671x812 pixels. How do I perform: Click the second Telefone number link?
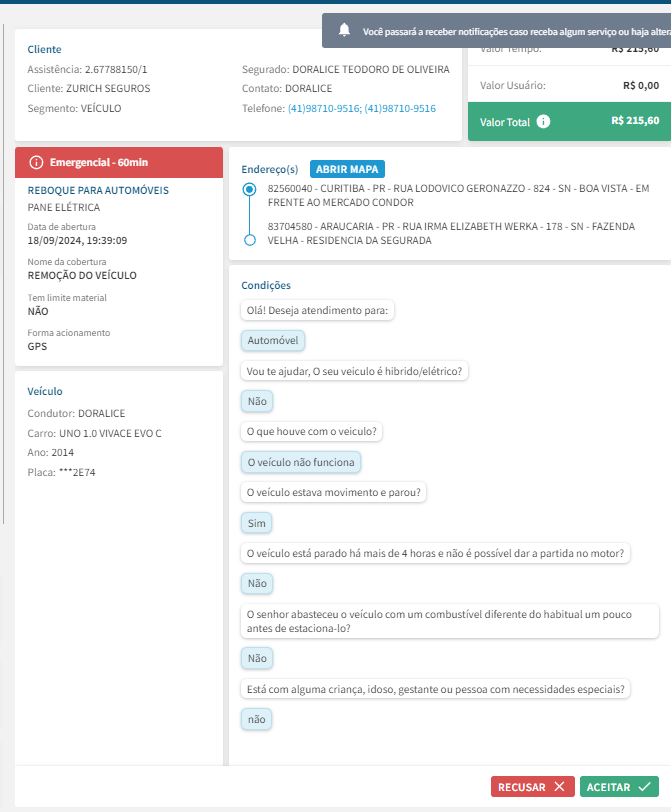coord(400,108)
